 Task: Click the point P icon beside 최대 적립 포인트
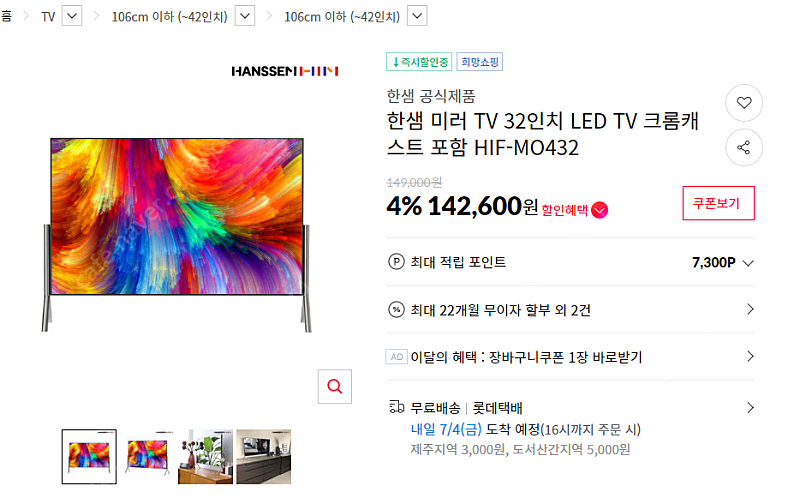[x=396, y=262]
